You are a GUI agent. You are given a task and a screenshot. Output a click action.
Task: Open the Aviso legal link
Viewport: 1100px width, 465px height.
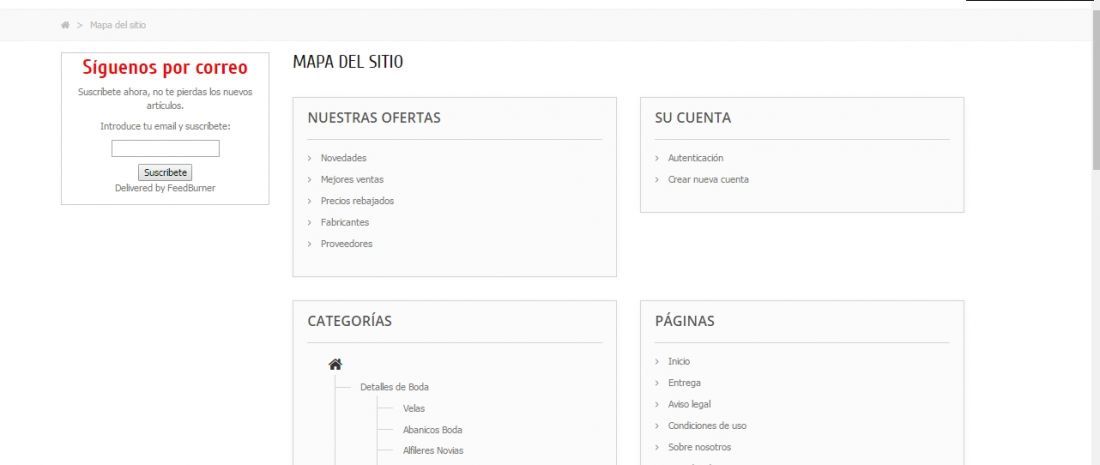[x=689, y=404]
